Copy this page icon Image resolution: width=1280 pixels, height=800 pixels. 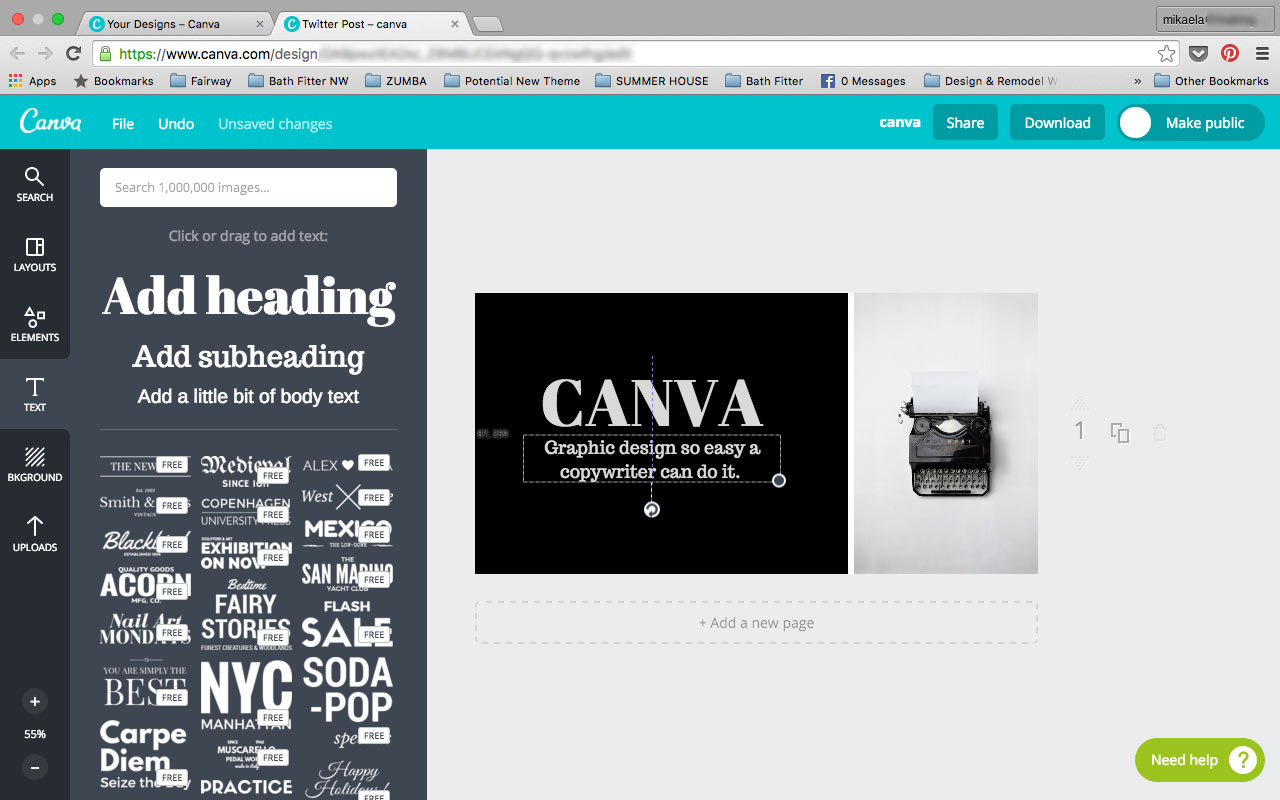point(1120,433)
